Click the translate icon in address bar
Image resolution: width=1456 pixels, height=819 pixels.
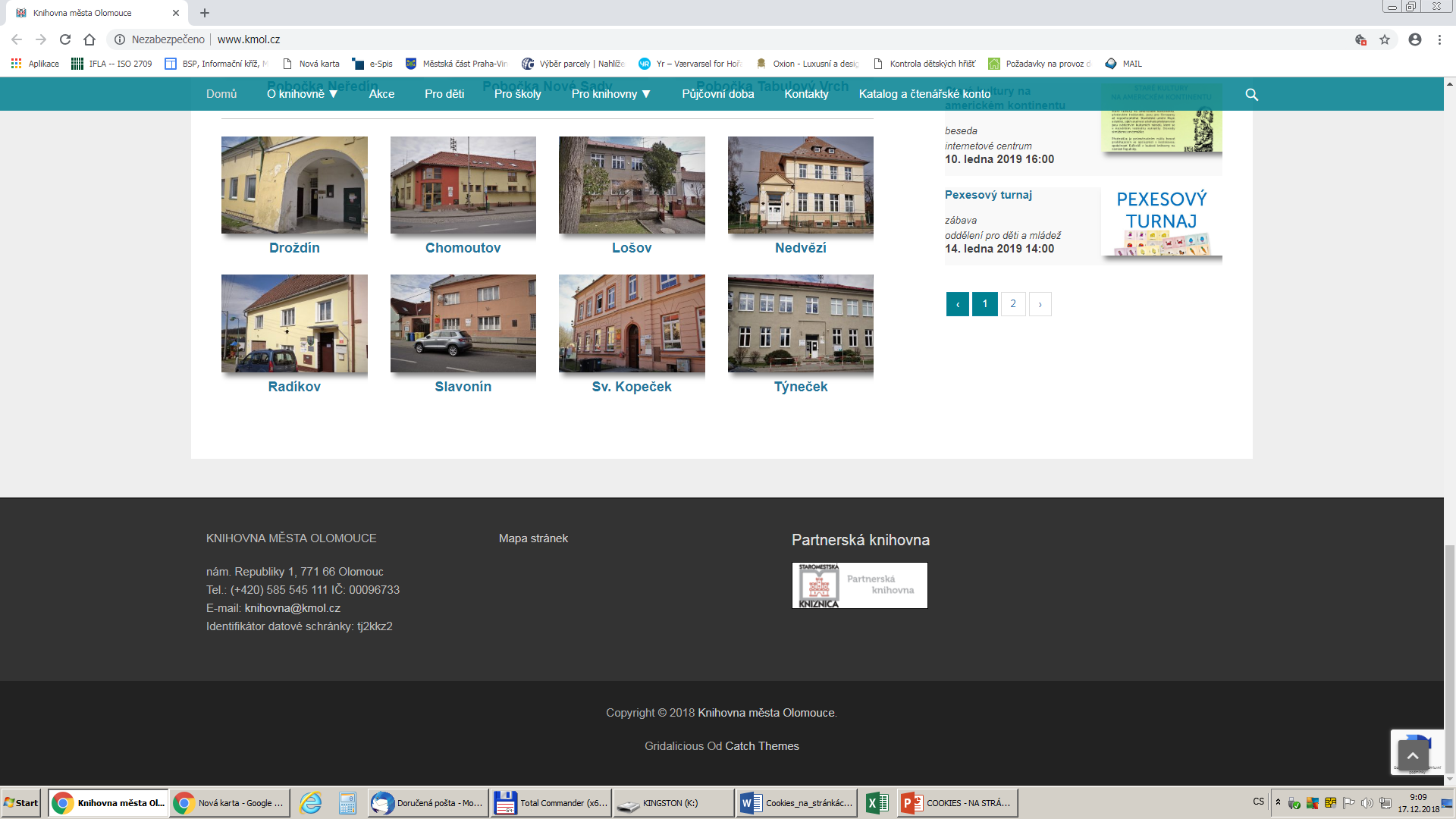click(x=1360, y=39)
